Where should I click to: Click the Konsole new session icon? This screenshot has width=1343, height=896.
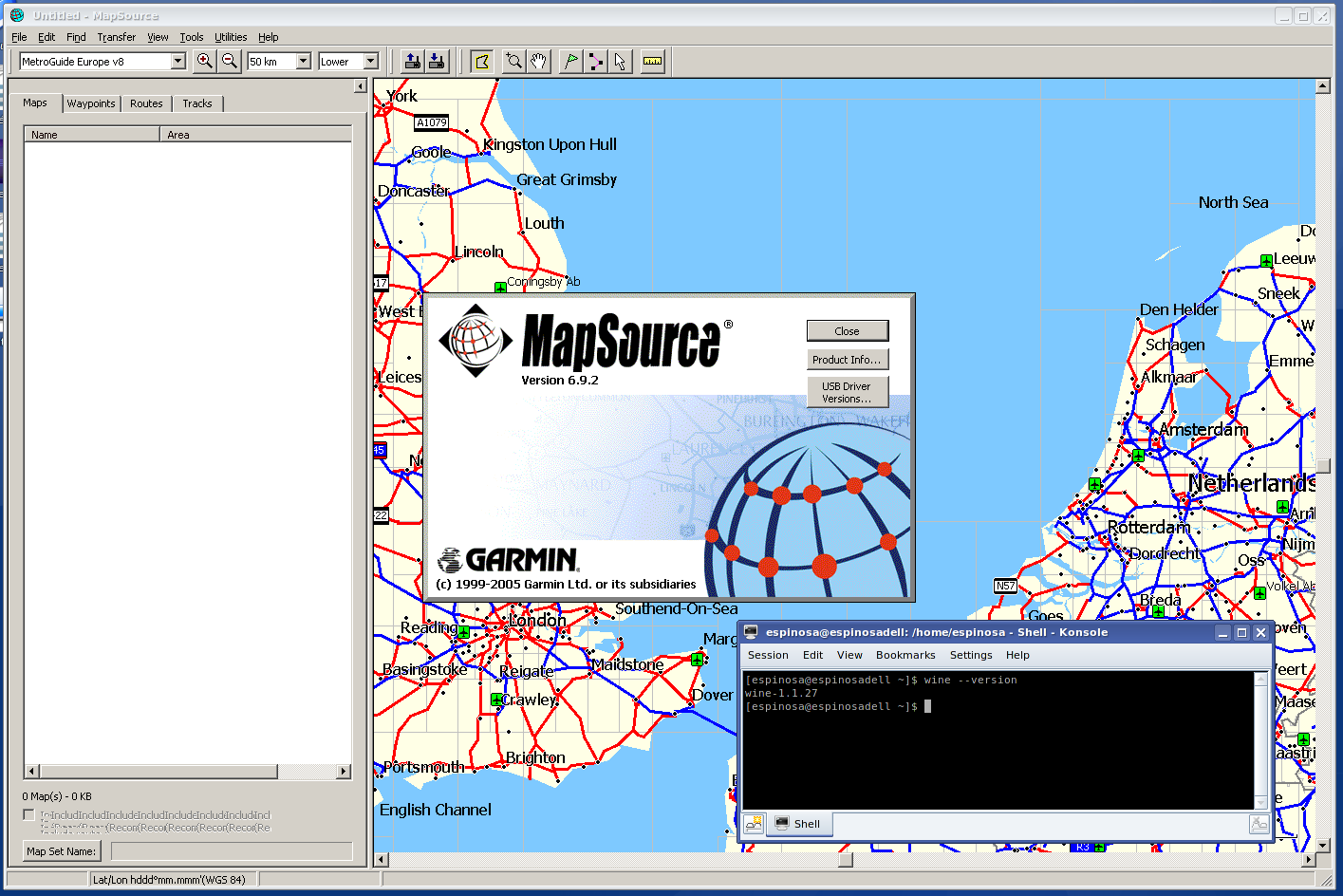[x=754, y=824]
